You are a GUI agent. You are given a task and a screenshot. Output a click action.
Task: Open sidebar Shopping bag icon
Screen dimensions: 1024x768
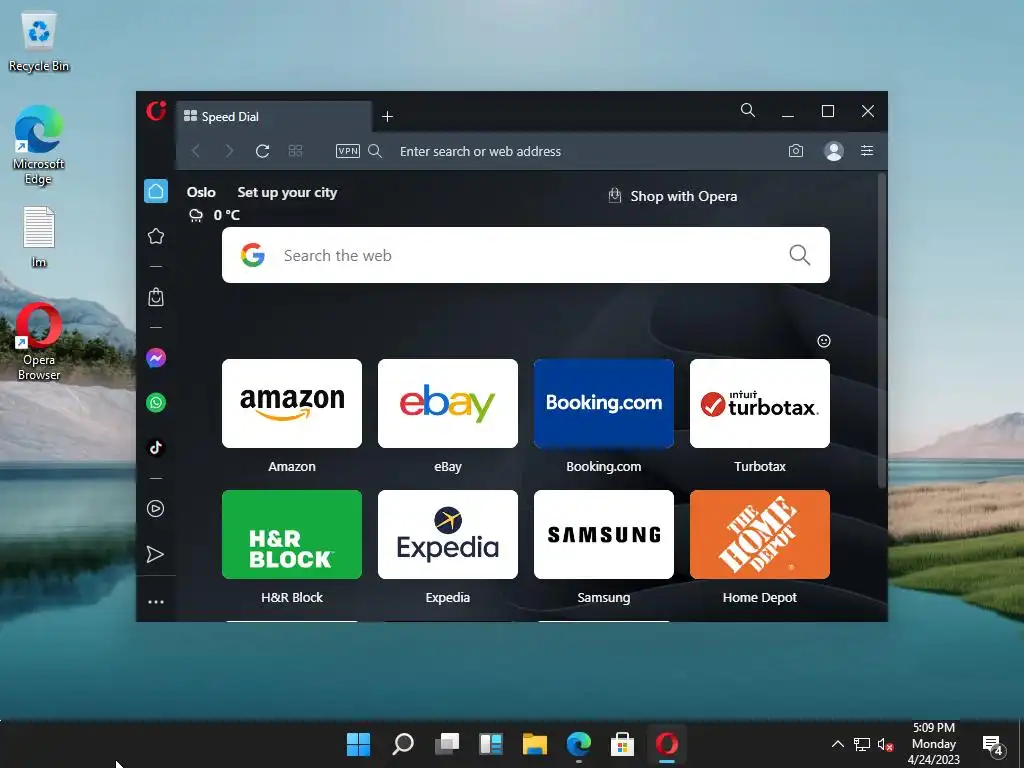(x=156, y=297)
